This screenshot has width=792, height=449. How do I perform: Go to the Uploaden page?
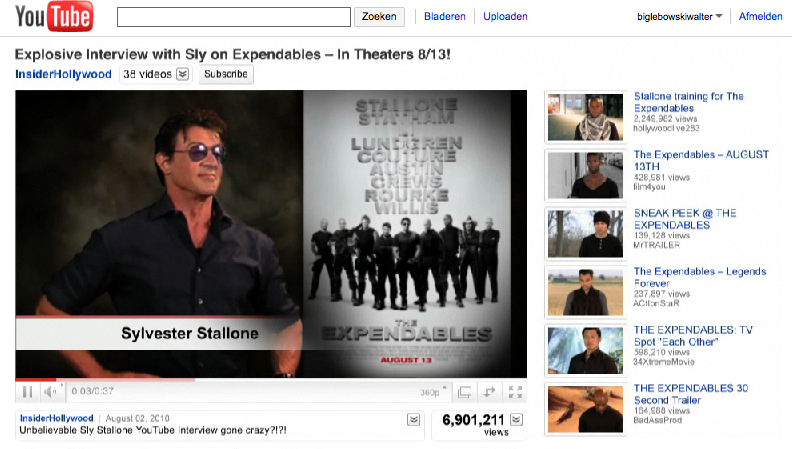point(505,17)
